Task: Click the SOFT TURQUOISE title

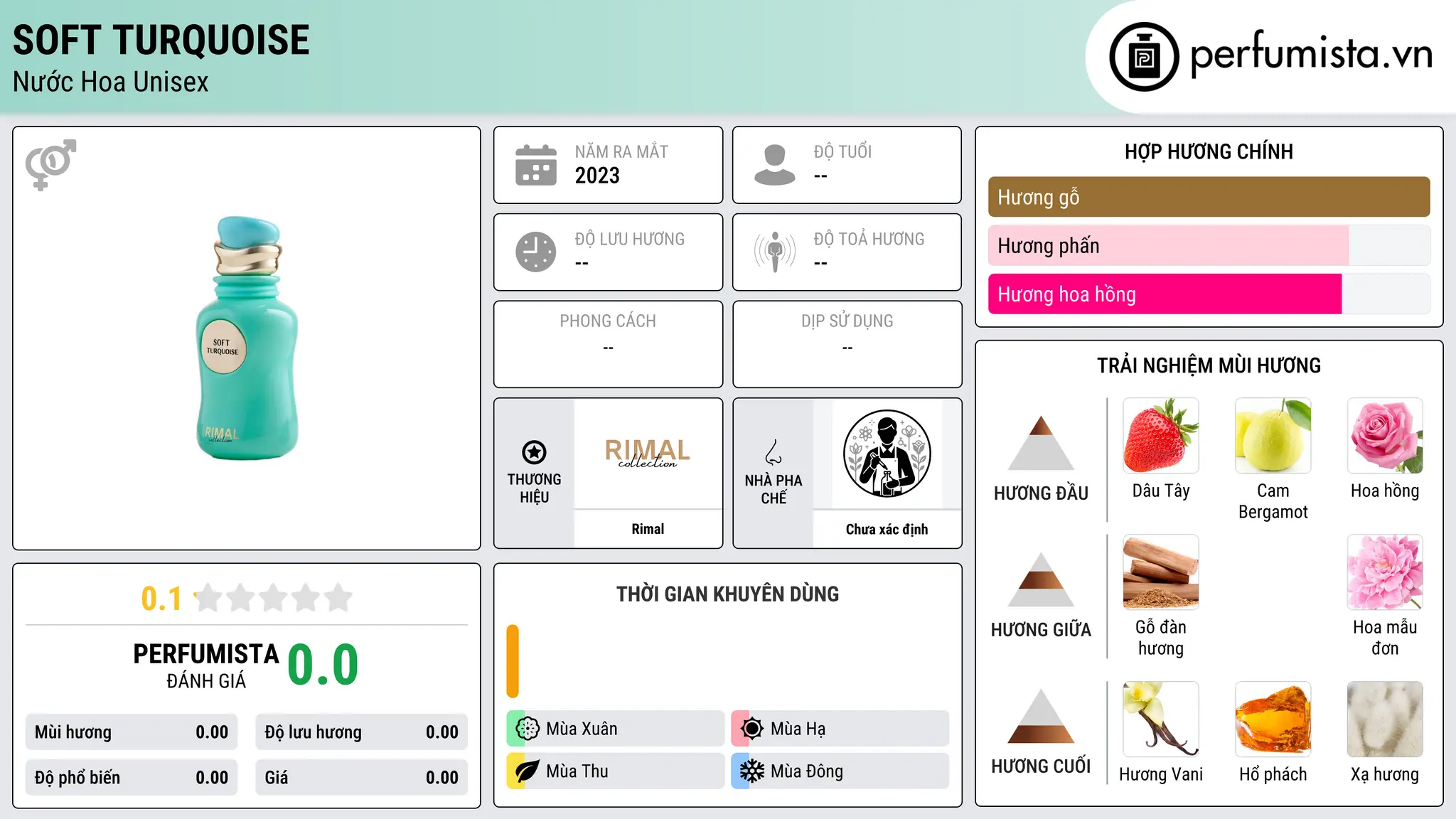Action: click(161, 40)
